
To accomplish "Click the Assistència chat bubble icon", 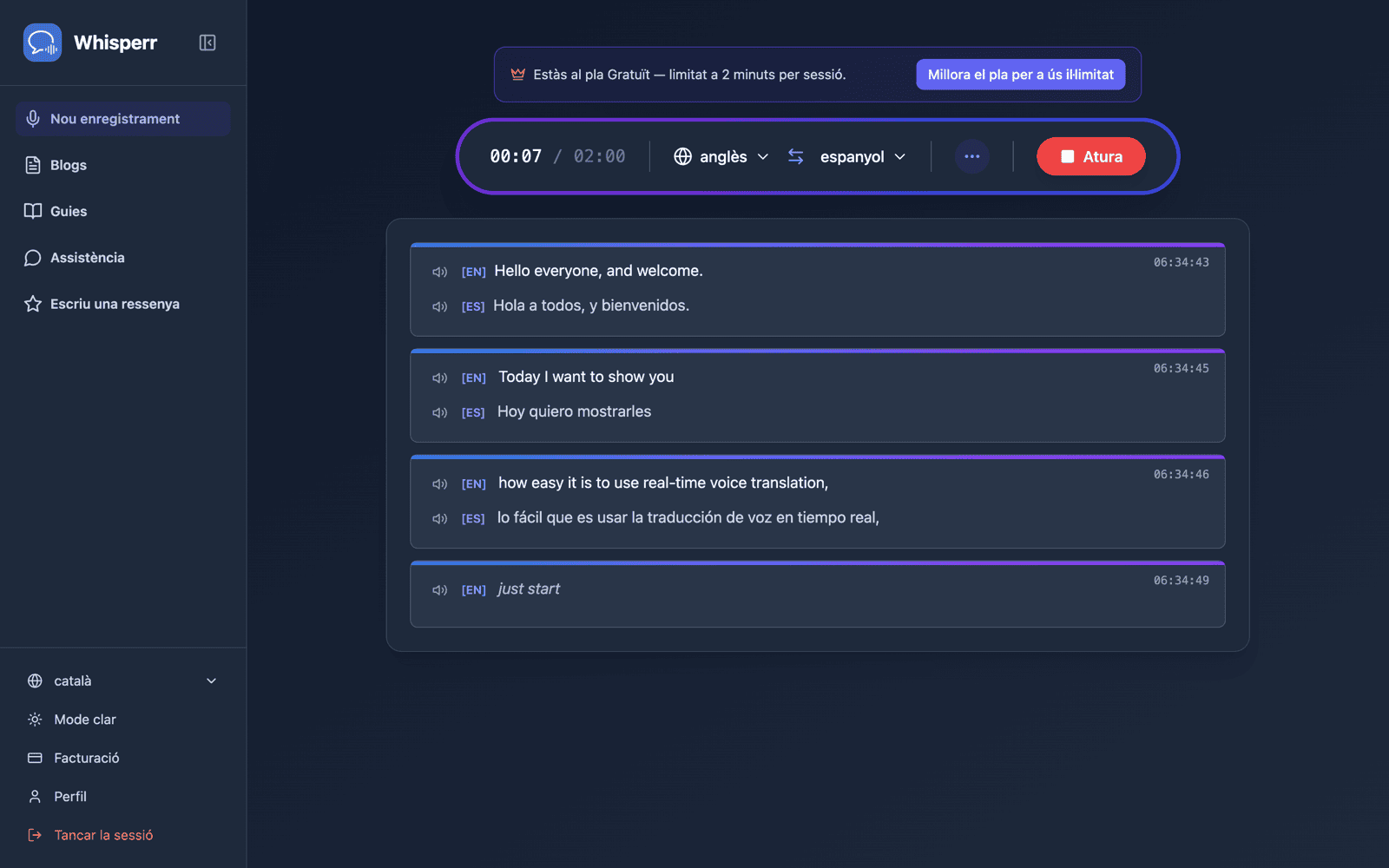I will coord(33,258).
